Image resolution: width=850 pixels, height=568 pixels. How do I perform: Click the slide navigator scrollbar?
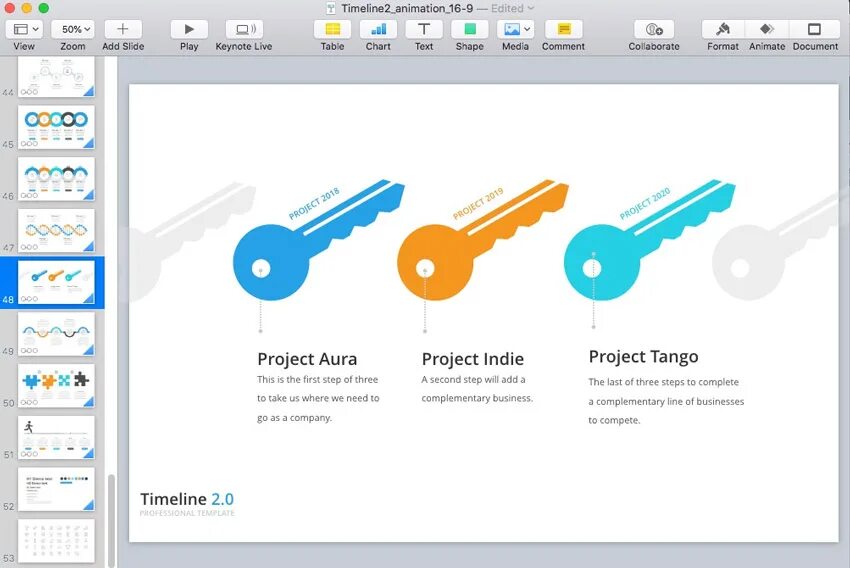(111, 520)
